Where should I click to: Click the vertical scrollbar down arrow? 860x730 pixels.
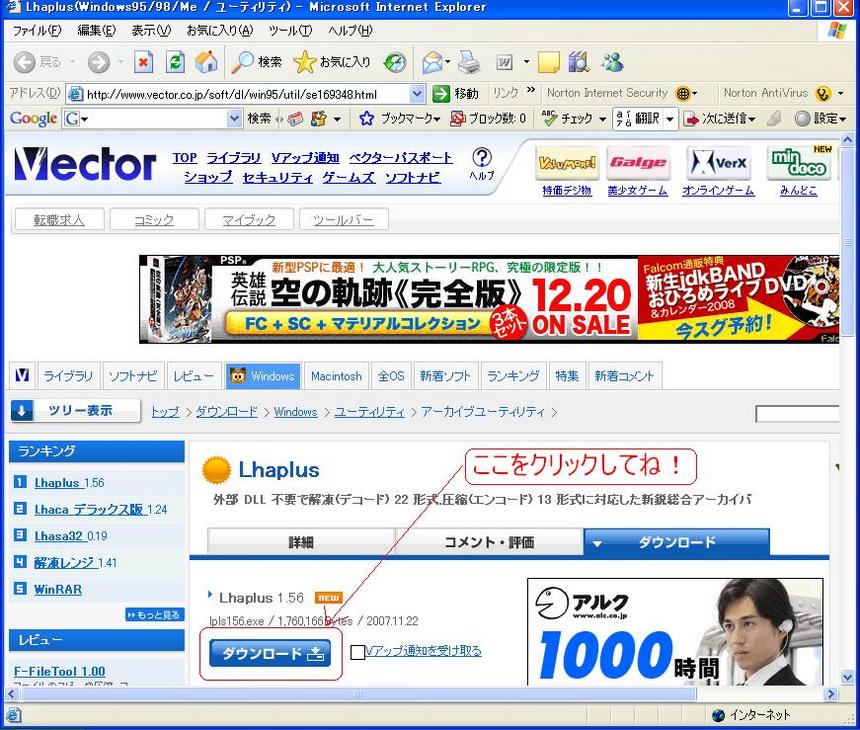click(x=847, y=678)
